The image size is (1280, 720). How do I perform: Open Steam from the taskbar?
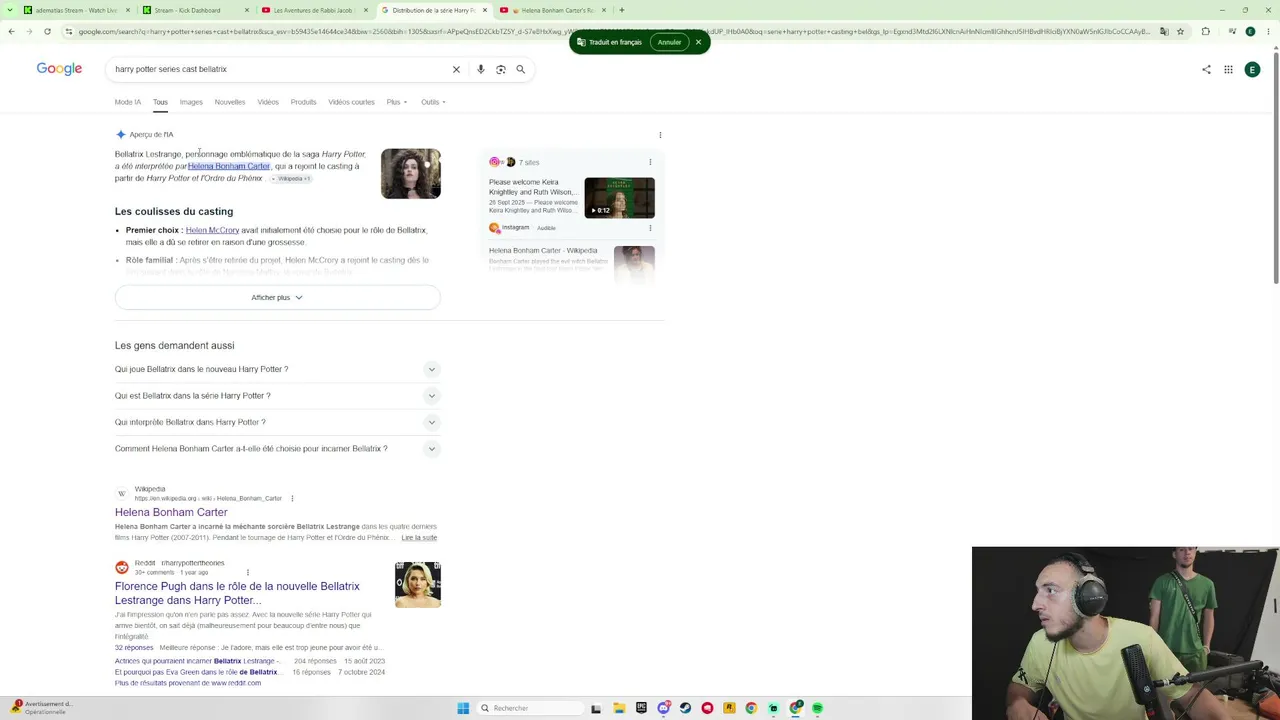pos(685,708)
